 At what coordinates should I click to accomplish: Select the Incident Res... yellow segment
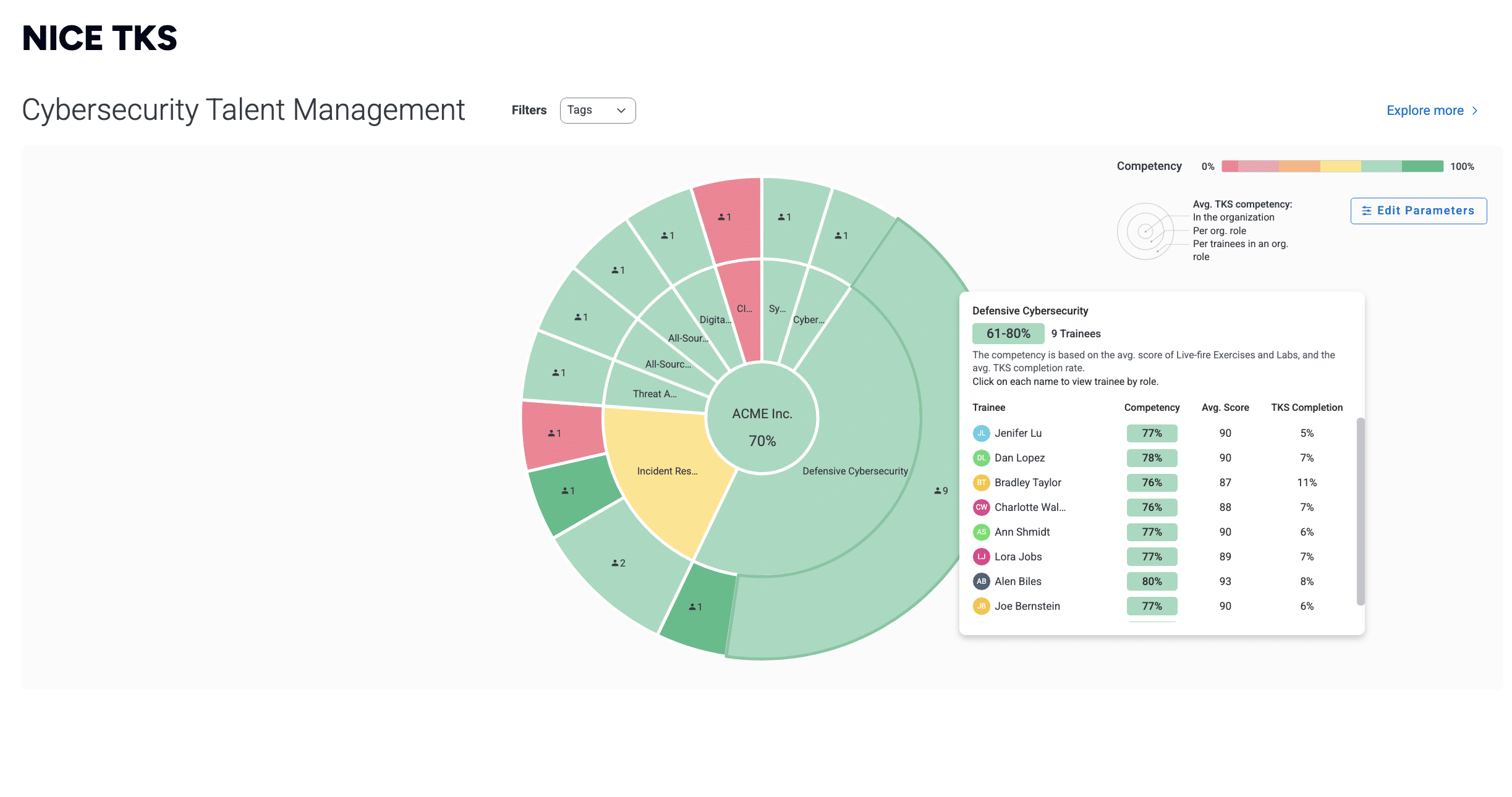[668, 471]
